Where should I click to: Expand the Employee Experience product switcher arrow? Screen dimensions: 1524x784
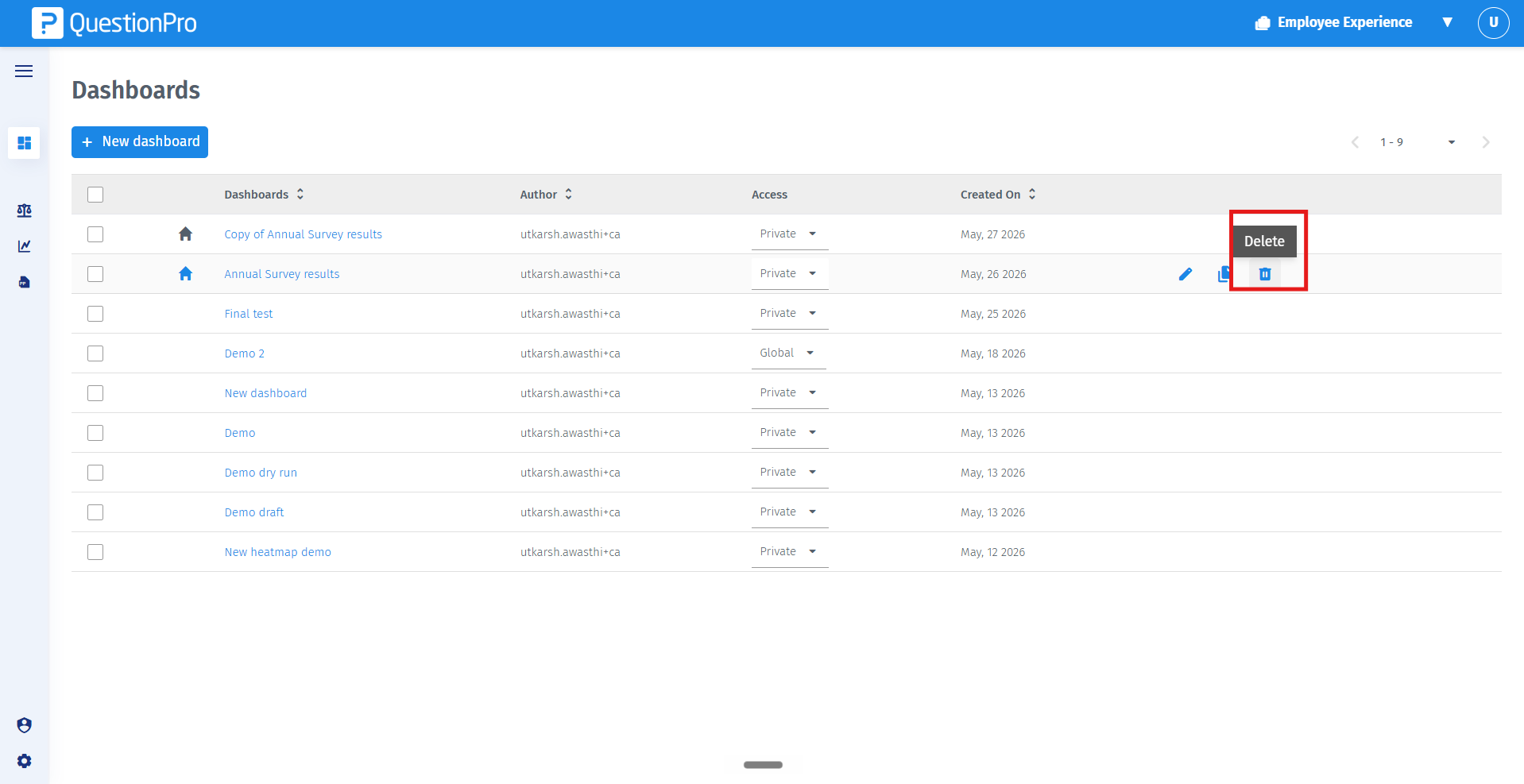(1447, 22)
